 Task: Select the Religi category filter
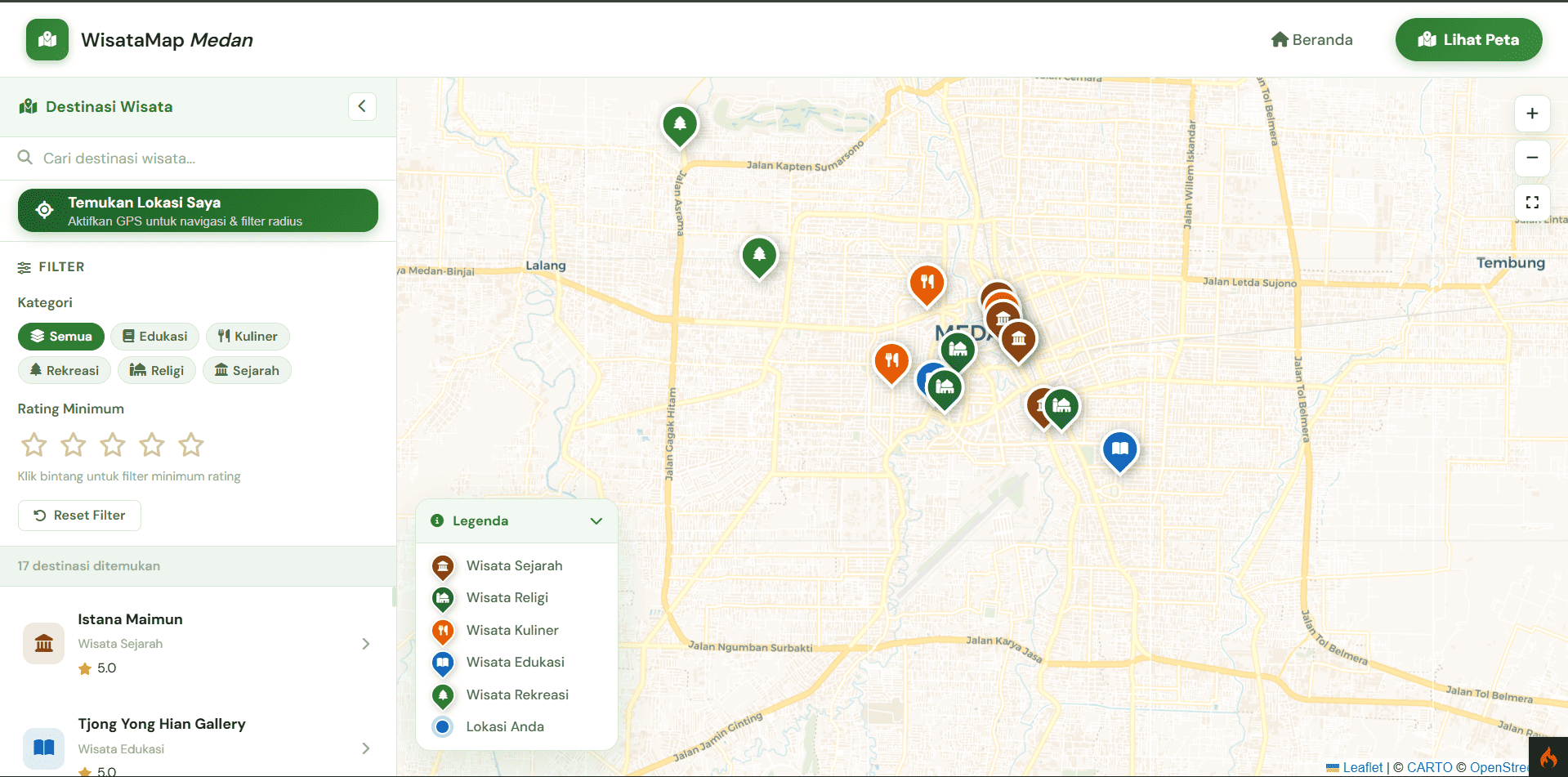(157, 371)
